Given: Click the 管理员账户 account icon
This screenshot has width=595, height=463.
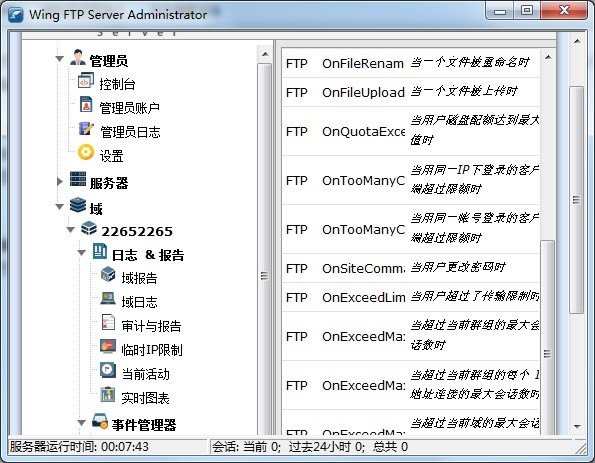Looking at the screenshot, I should (x=86, y=104).
